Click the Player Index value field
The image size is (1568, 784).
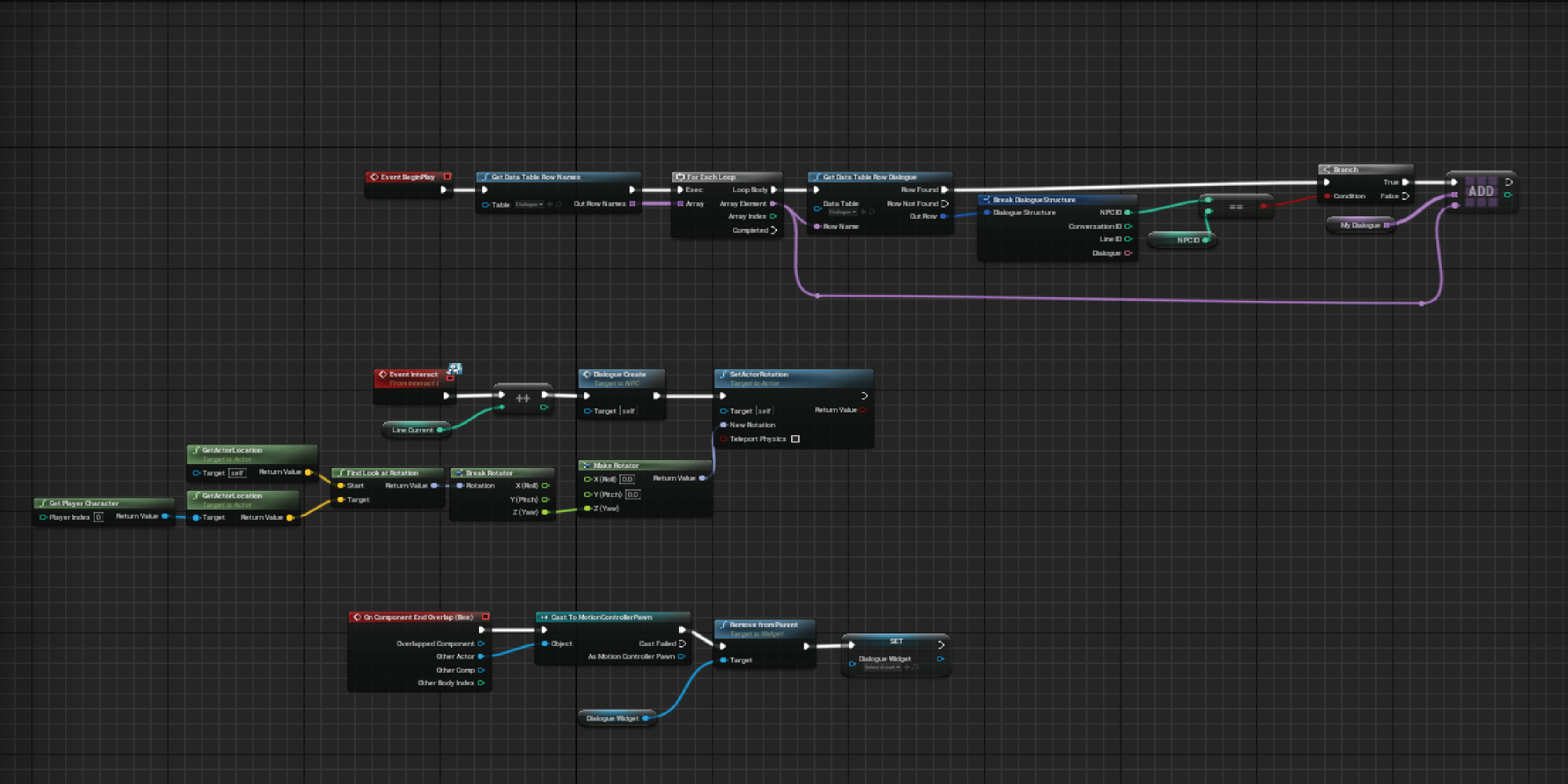coord(98,517)
